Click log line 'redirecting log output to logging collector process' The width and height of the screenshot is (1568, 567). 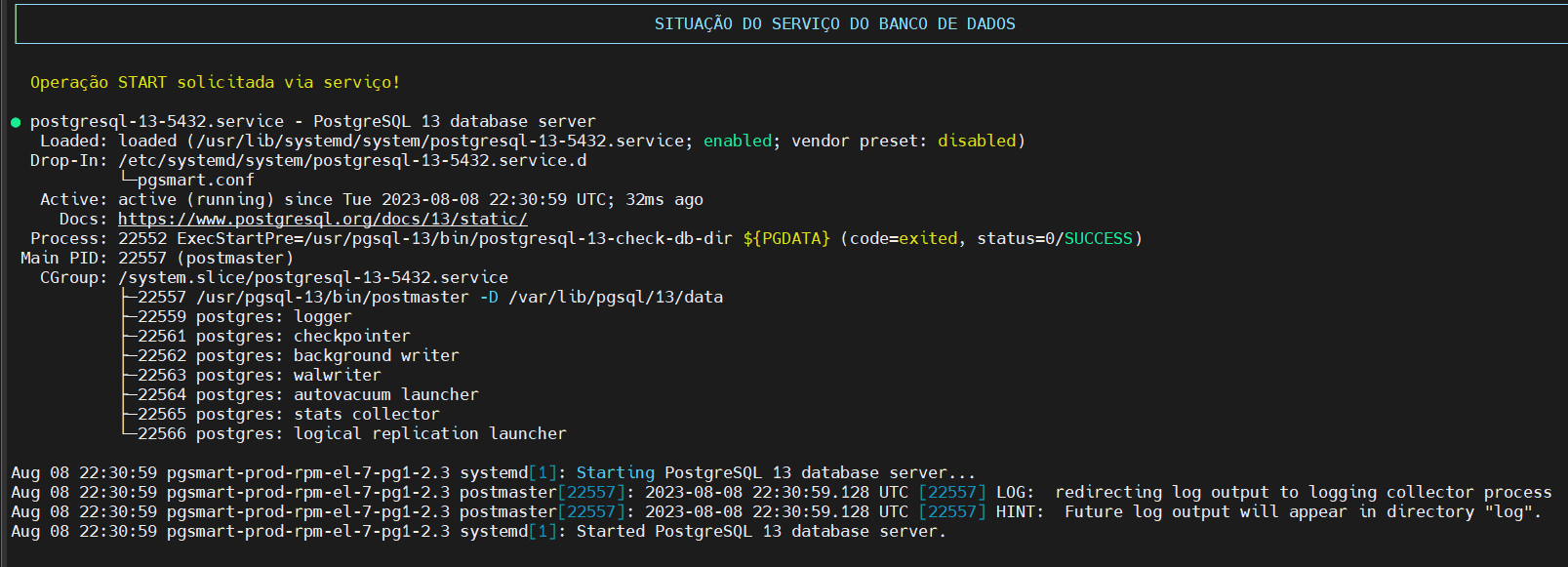coord(782,492)
